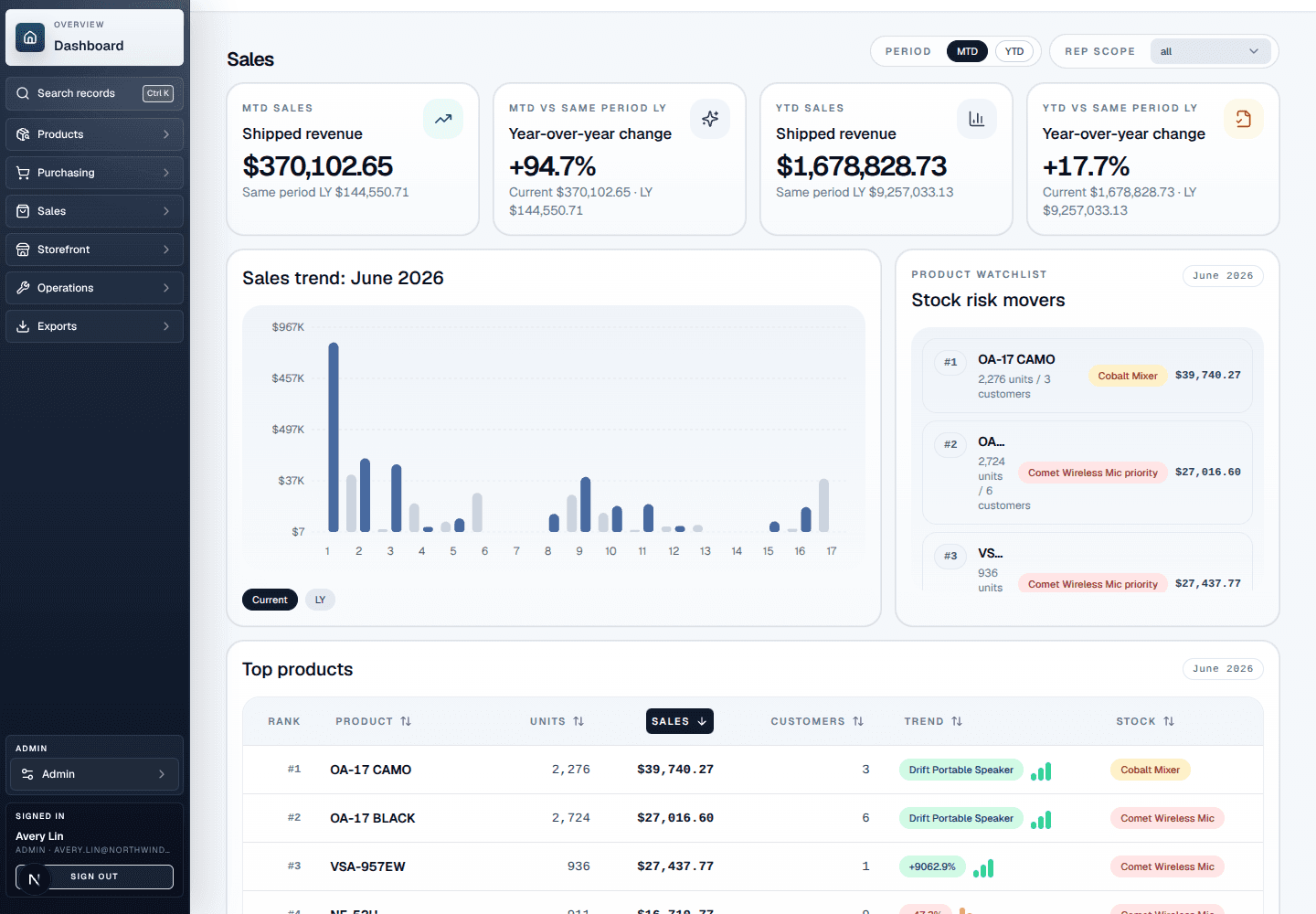The width and height of the screenshot is (1316, 914).
Task: Click June 2026 badge in Top products
Action: [1223, 669]
